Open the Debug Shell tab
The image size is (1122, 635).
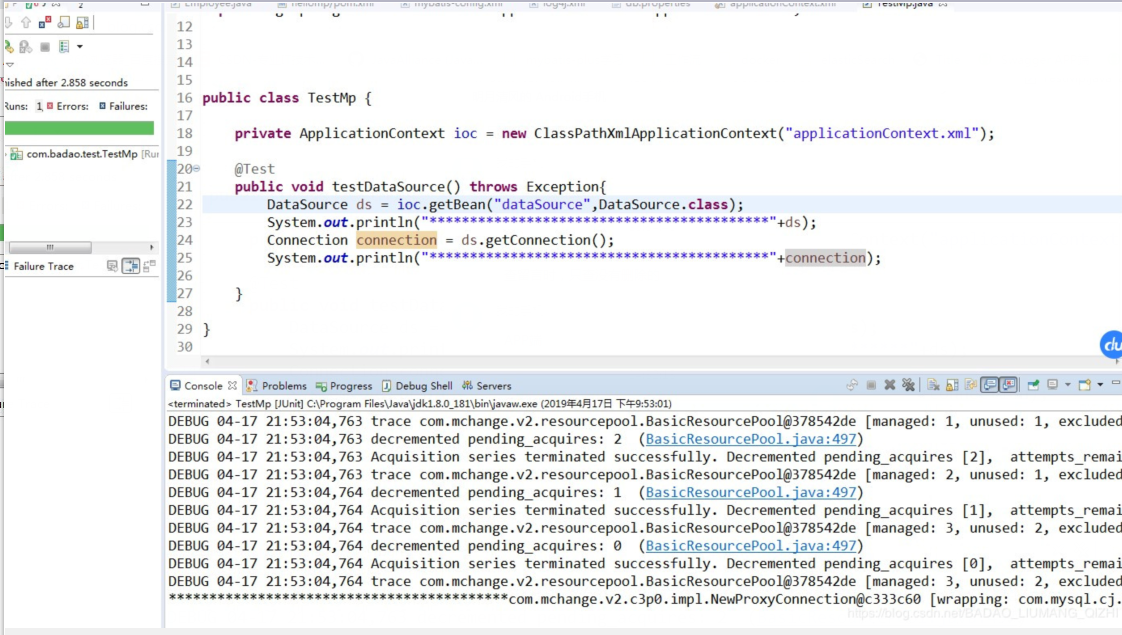(x=416, y=386)
